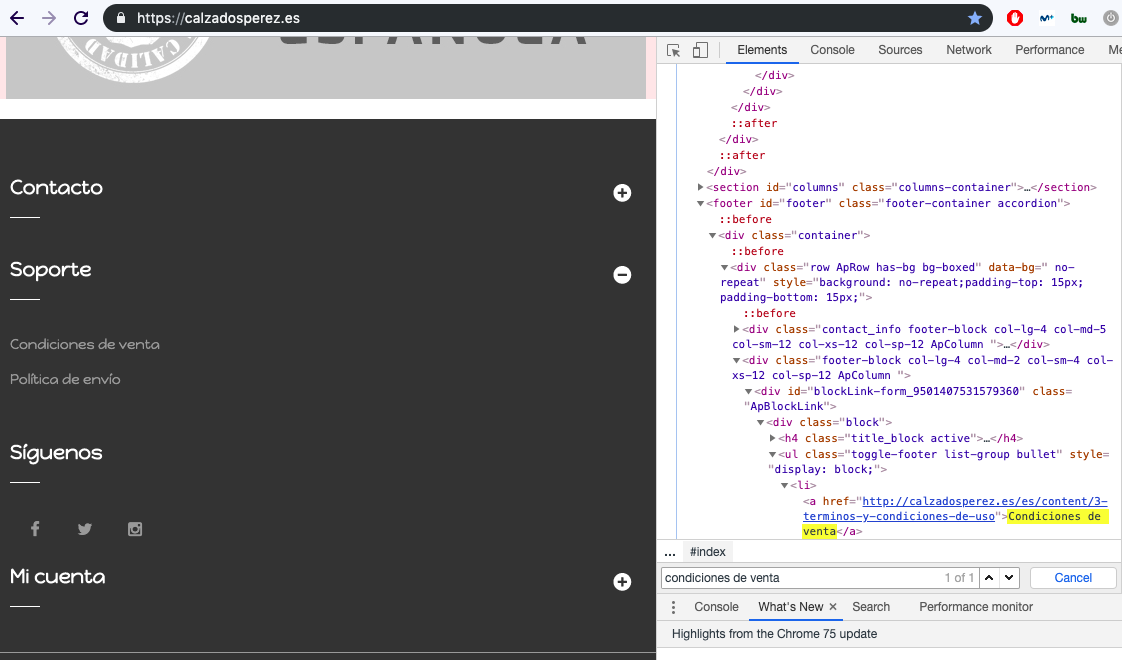This screenshot has height=660, width=1122.
Task: Bookmark page with the star icon
Action: (975, 18)
